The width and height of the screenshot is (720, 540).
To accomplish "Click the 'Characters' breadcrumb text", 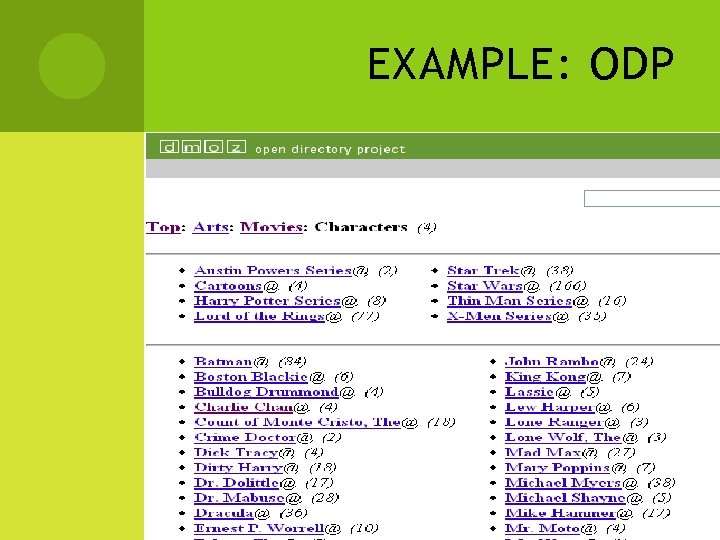I will click(361, 227).
